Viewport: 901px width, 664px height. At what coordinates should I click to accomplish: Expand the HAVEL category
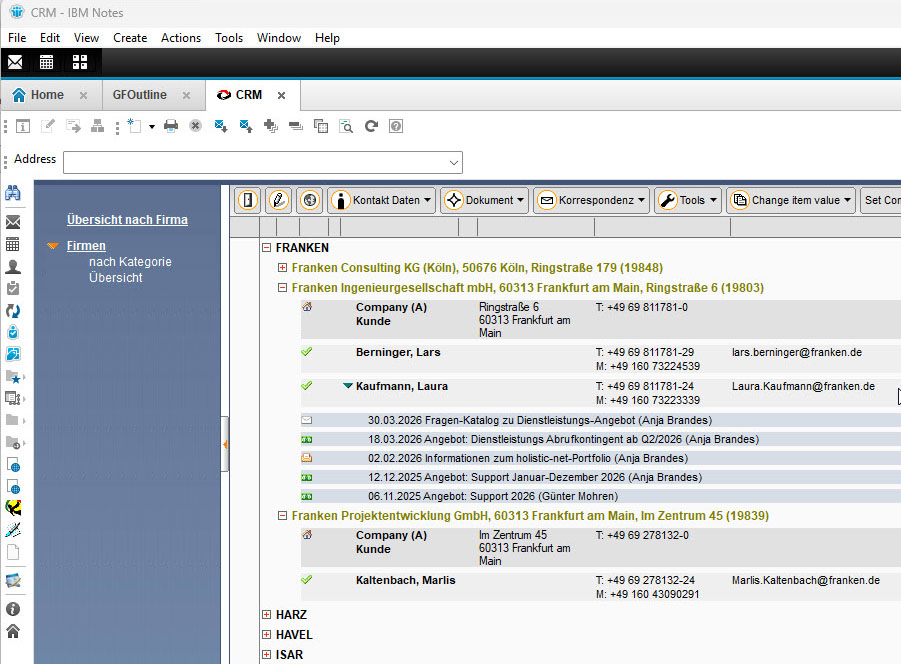[267, 635]
